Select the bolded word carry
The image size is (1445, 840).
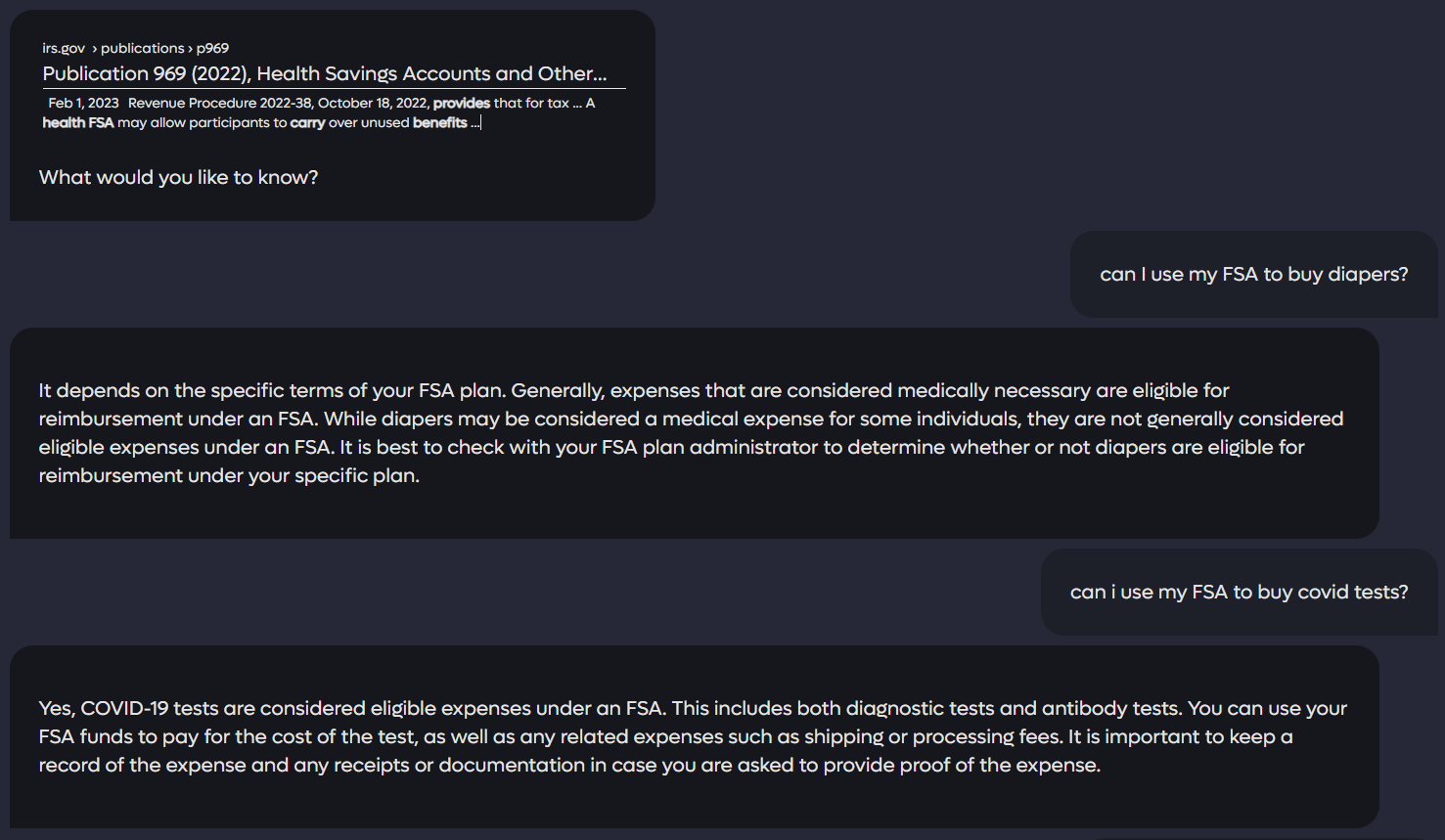click(310, 122)
